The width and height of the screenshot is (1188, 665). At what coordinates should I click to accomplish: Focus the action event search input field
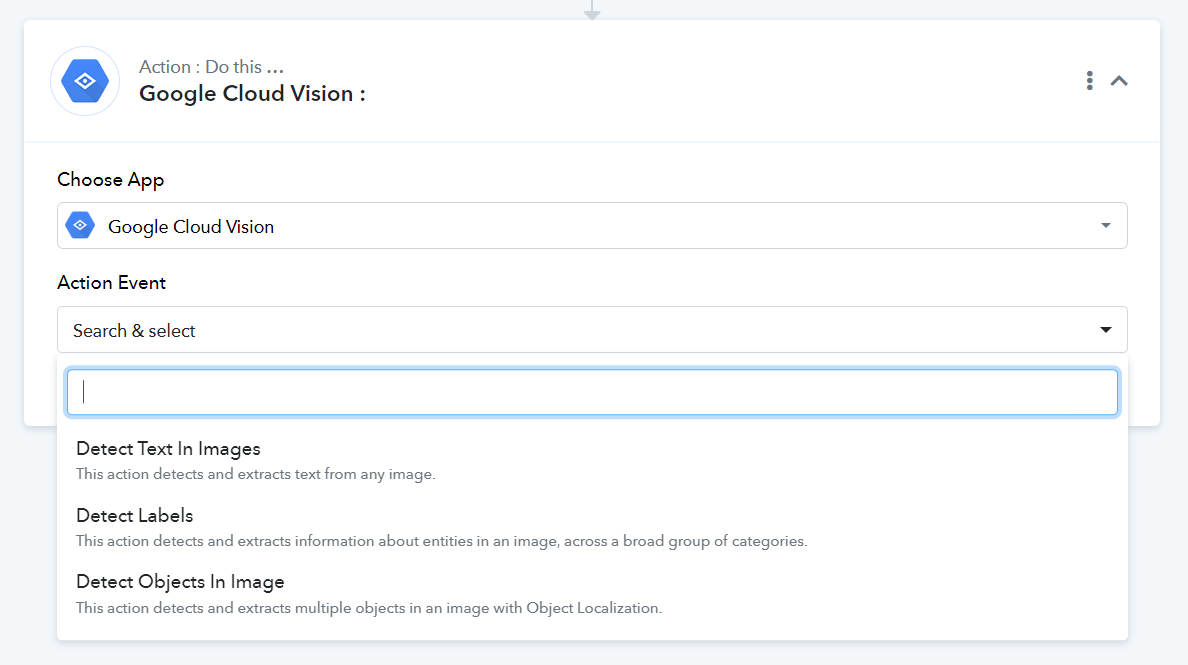point(592,392)
